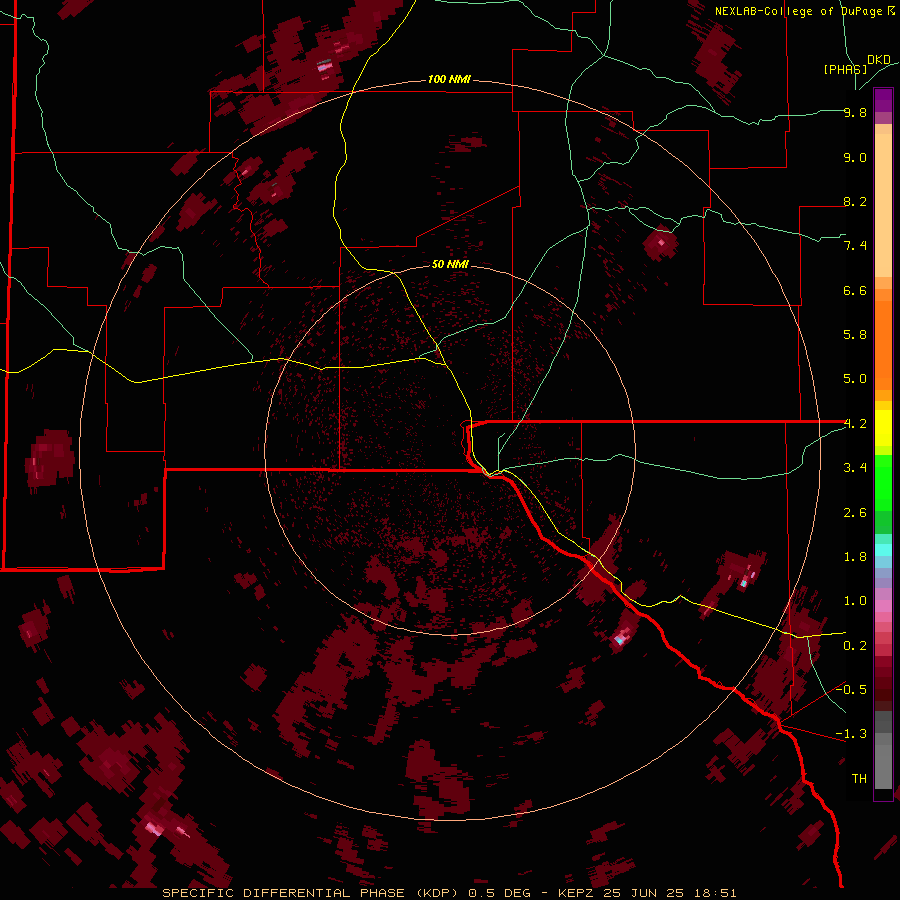Click the 1.0 value on the color scale
This screenshot has width=900, height=900.
click(x=855, y=601)
